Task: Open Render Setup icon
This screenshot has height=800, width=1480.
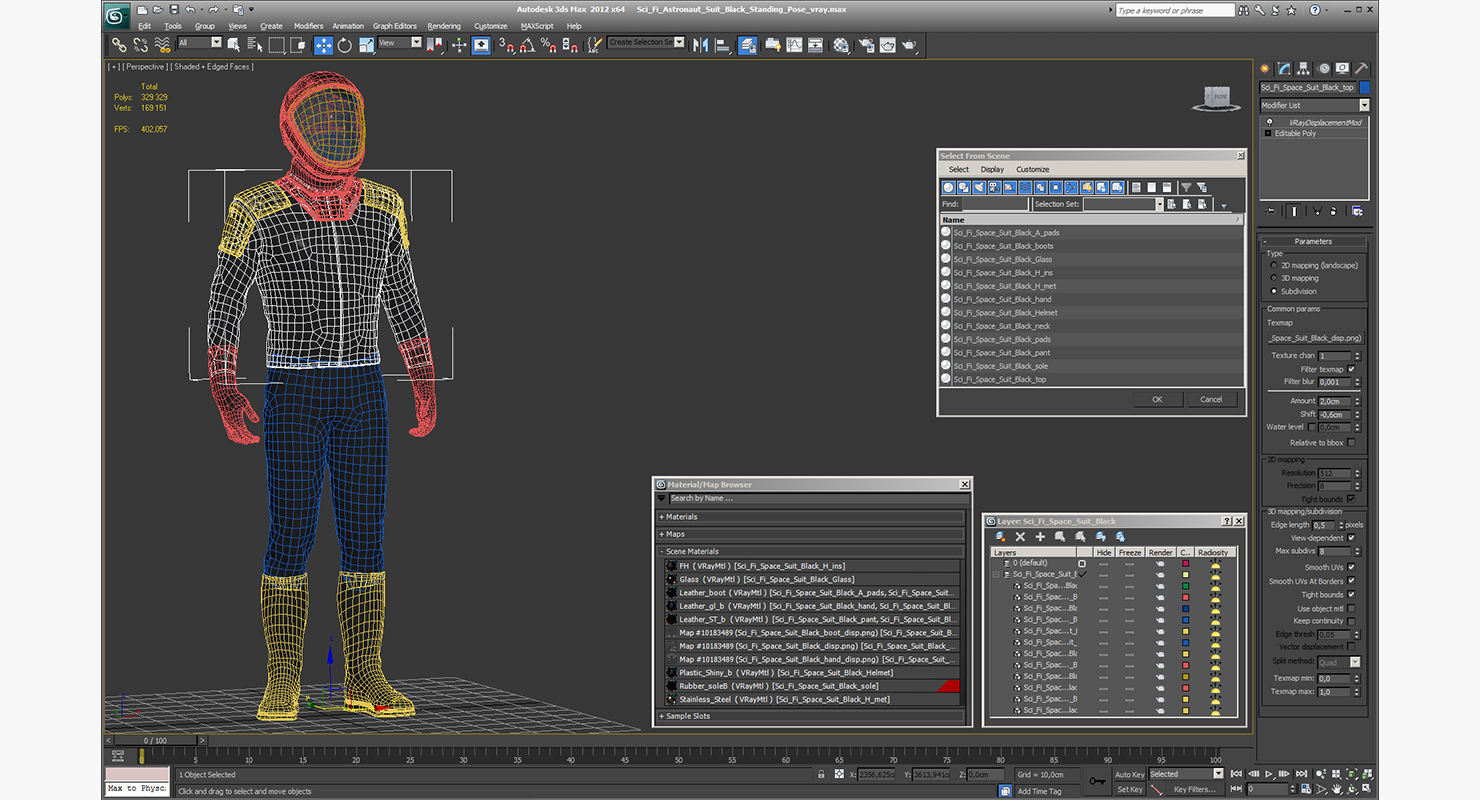Action: (865, 45)
